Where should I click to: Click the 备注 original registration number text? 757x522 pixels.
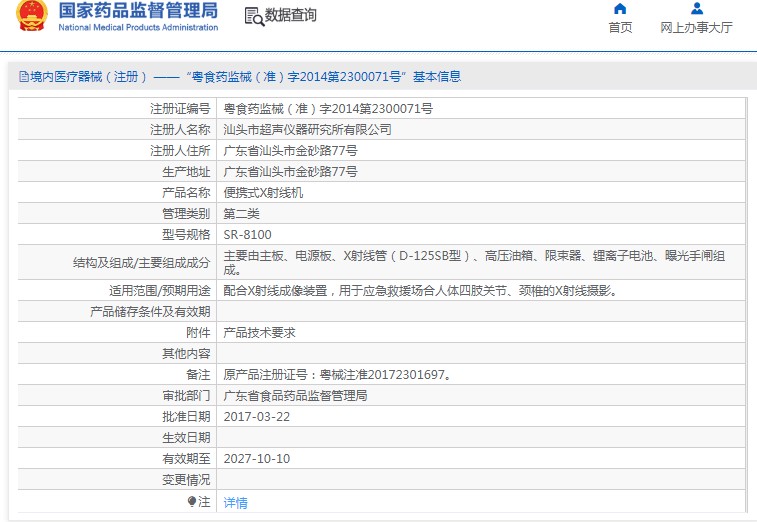pyautogui.click(x=337, y=374)
